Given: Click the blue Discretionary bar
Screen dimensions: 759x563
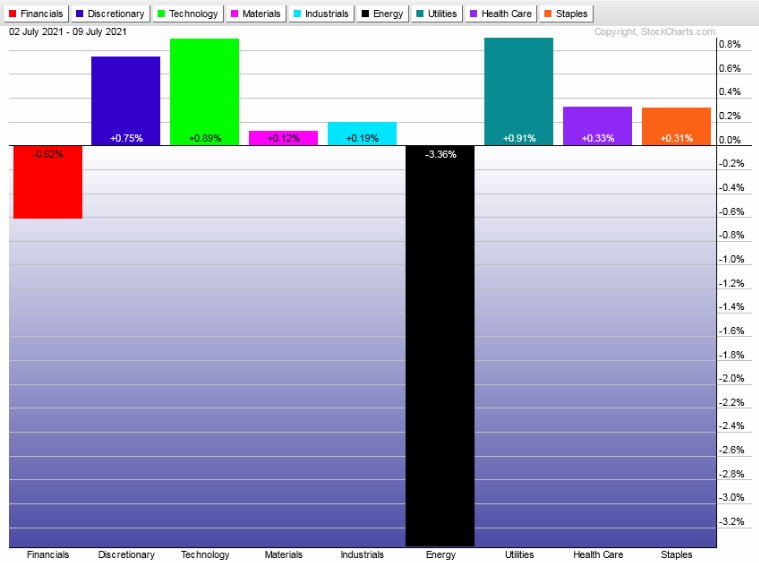Looking at the screenshot, I should pos(126,101).
